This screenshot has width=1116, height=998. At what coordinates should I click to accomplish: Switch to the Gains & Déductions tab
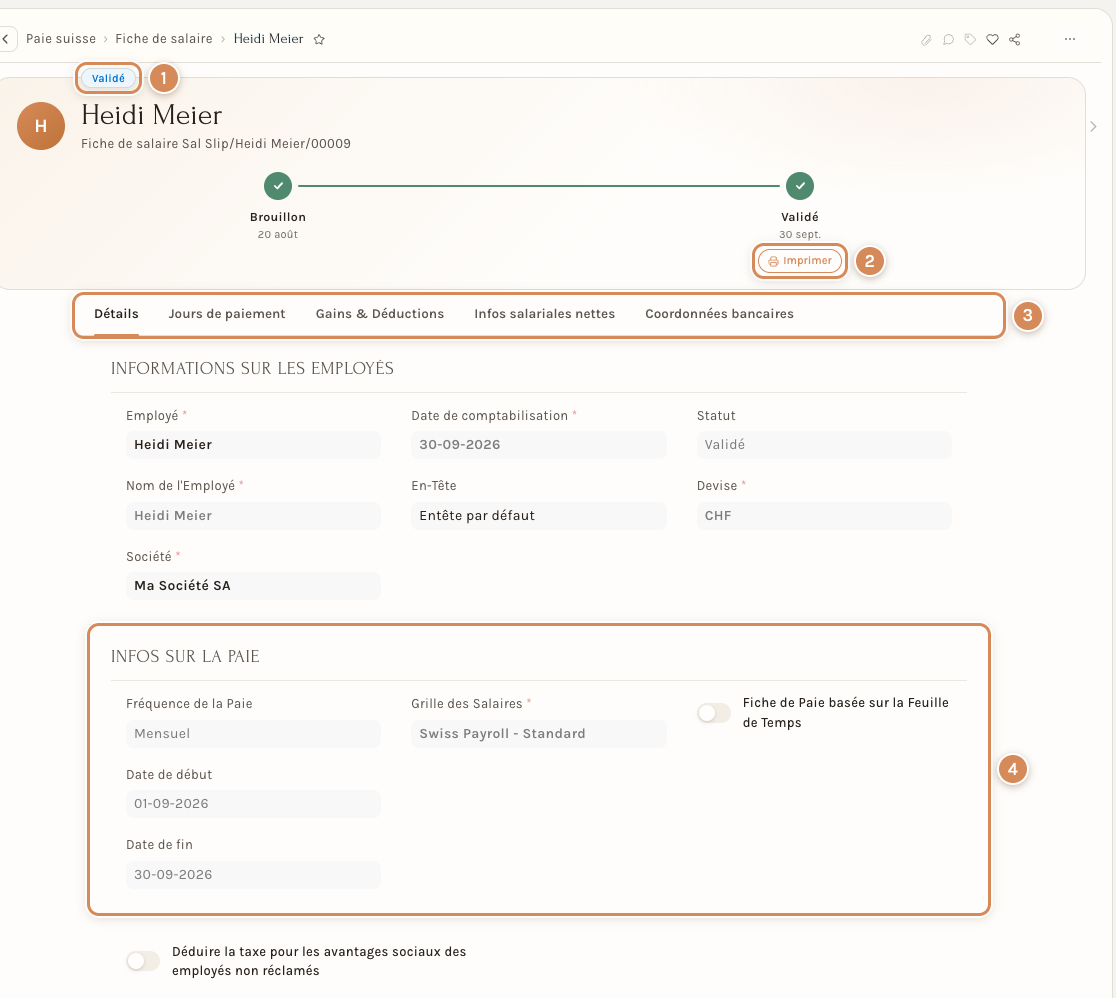380,314
